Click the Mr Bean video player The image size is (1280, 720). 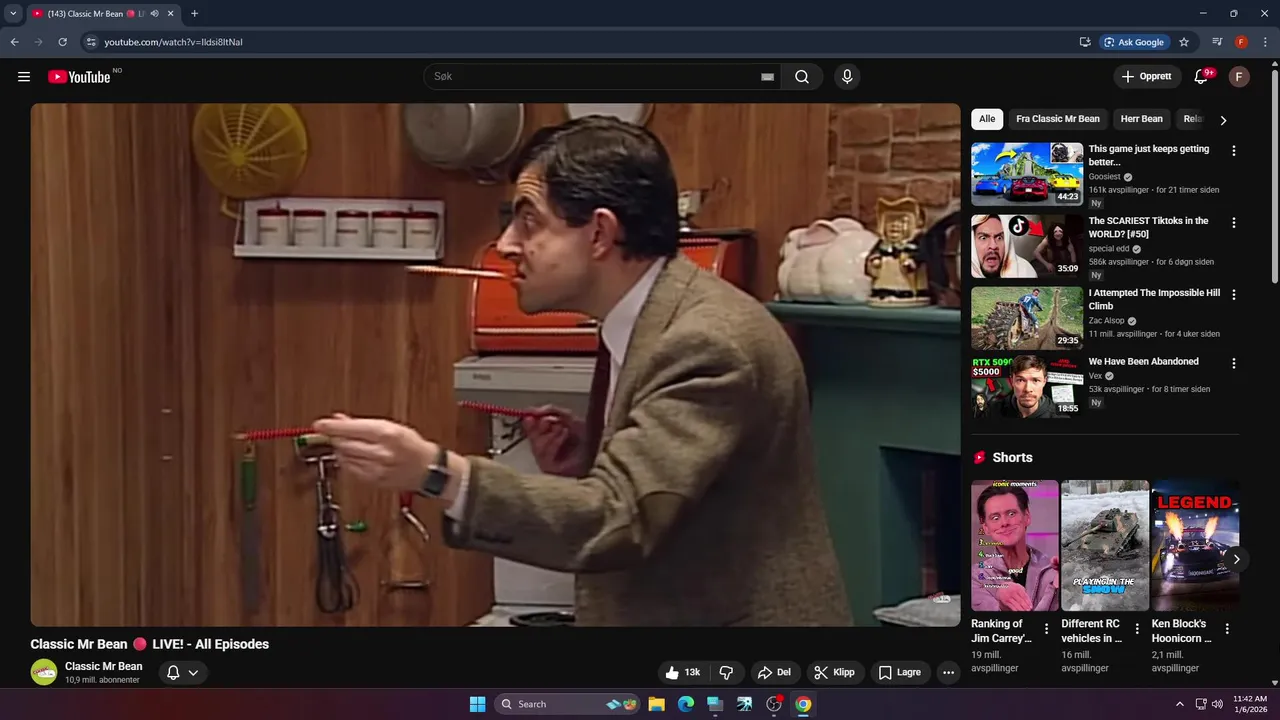click(495, 365)
